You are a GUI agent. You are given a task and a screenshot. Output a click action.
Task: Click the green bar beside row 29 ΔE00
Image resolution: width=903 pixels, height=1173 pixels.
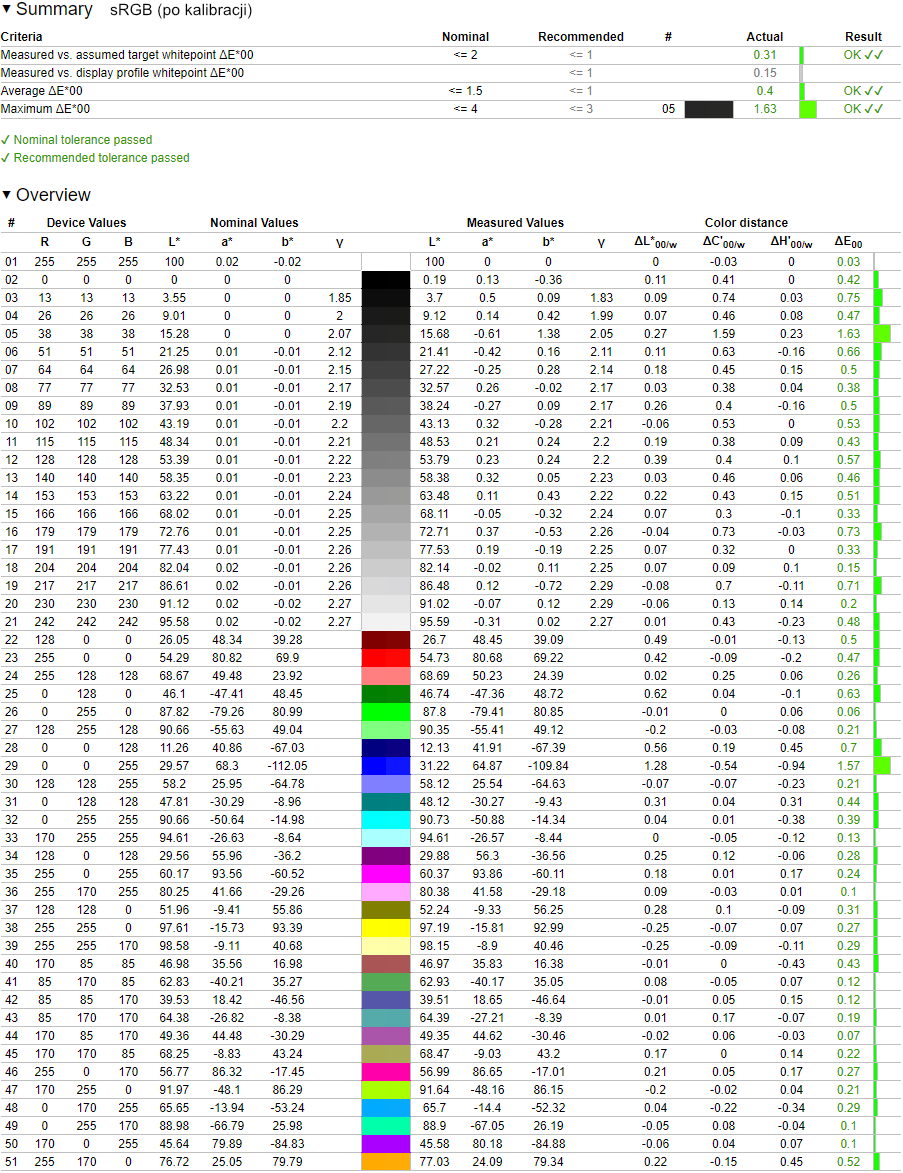(882, 765)
